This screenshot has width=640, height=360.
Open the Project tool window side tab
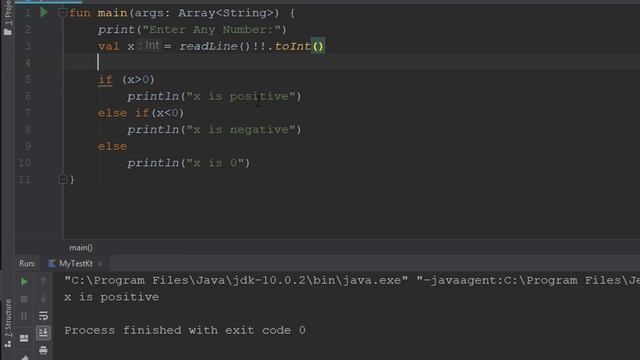[x=8, y=18]
